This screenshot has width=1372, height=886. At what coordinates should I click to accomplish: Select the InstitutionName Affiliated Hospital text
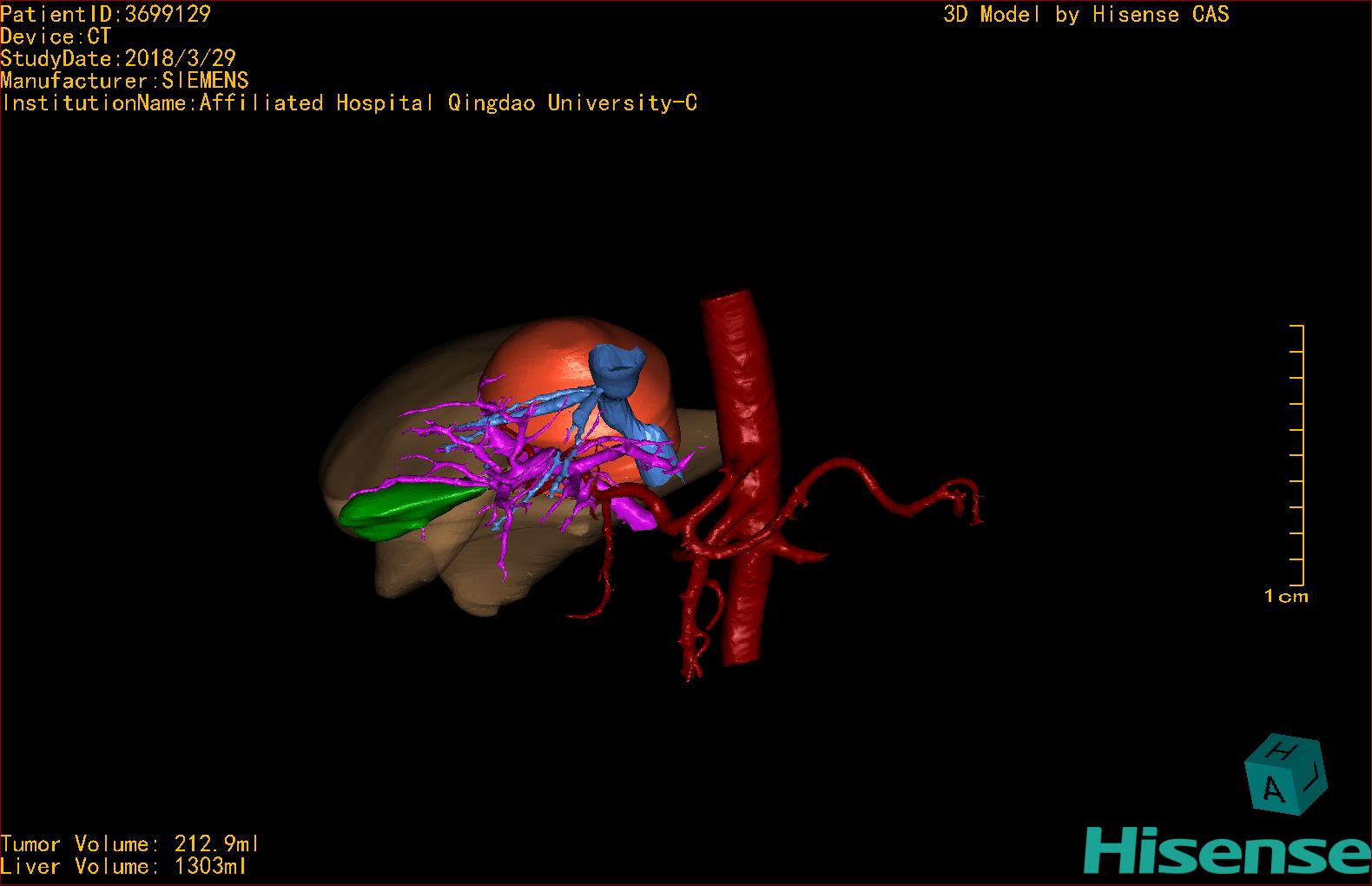click(349, 103)
